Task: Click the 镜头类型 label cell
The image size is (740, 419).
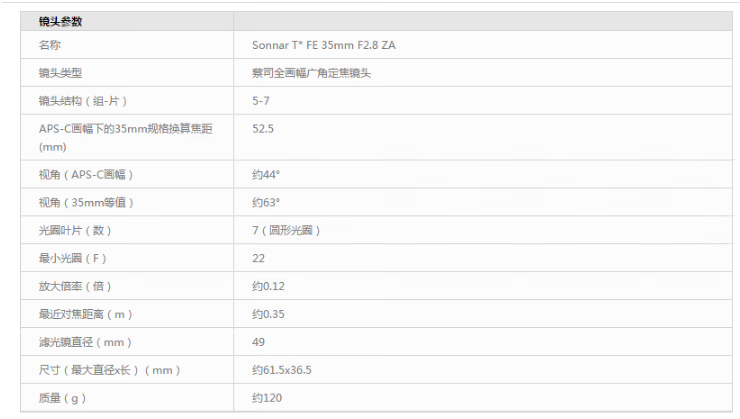Action: tap(60, 73)
